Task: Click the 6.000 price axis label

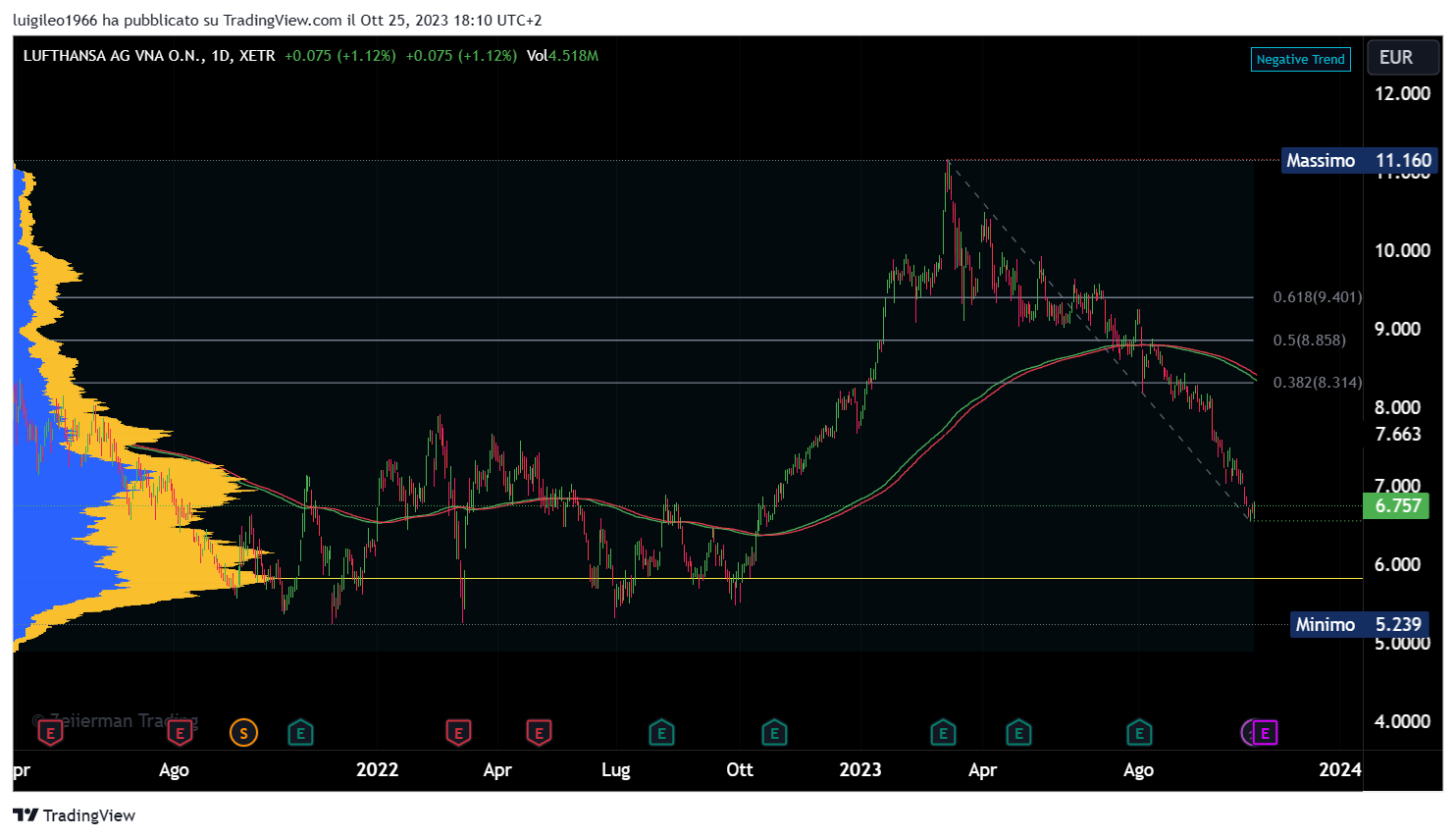Action: click(1398, 565)
